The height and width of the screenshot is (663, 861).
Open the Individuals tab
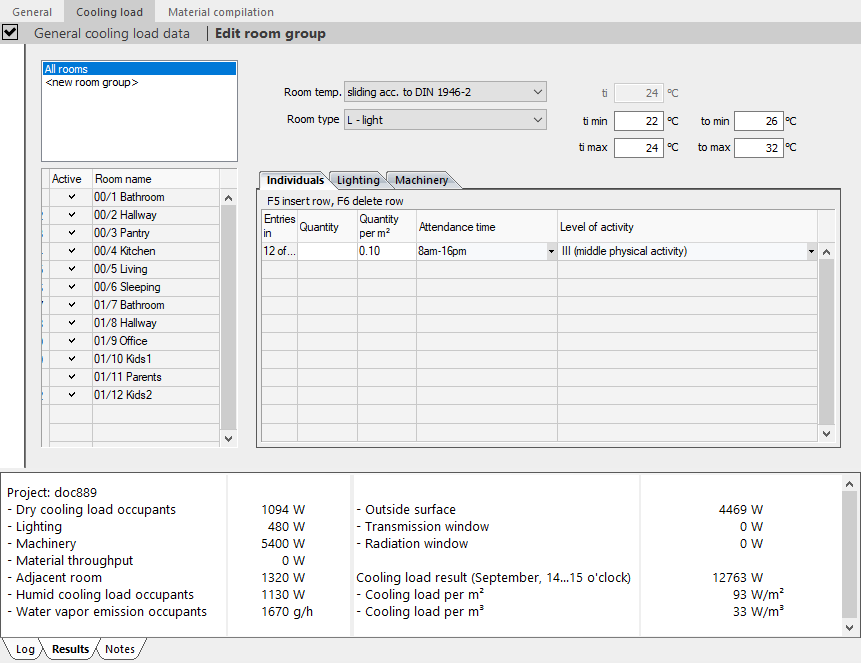pyautogui.click(x=295, y=180)
